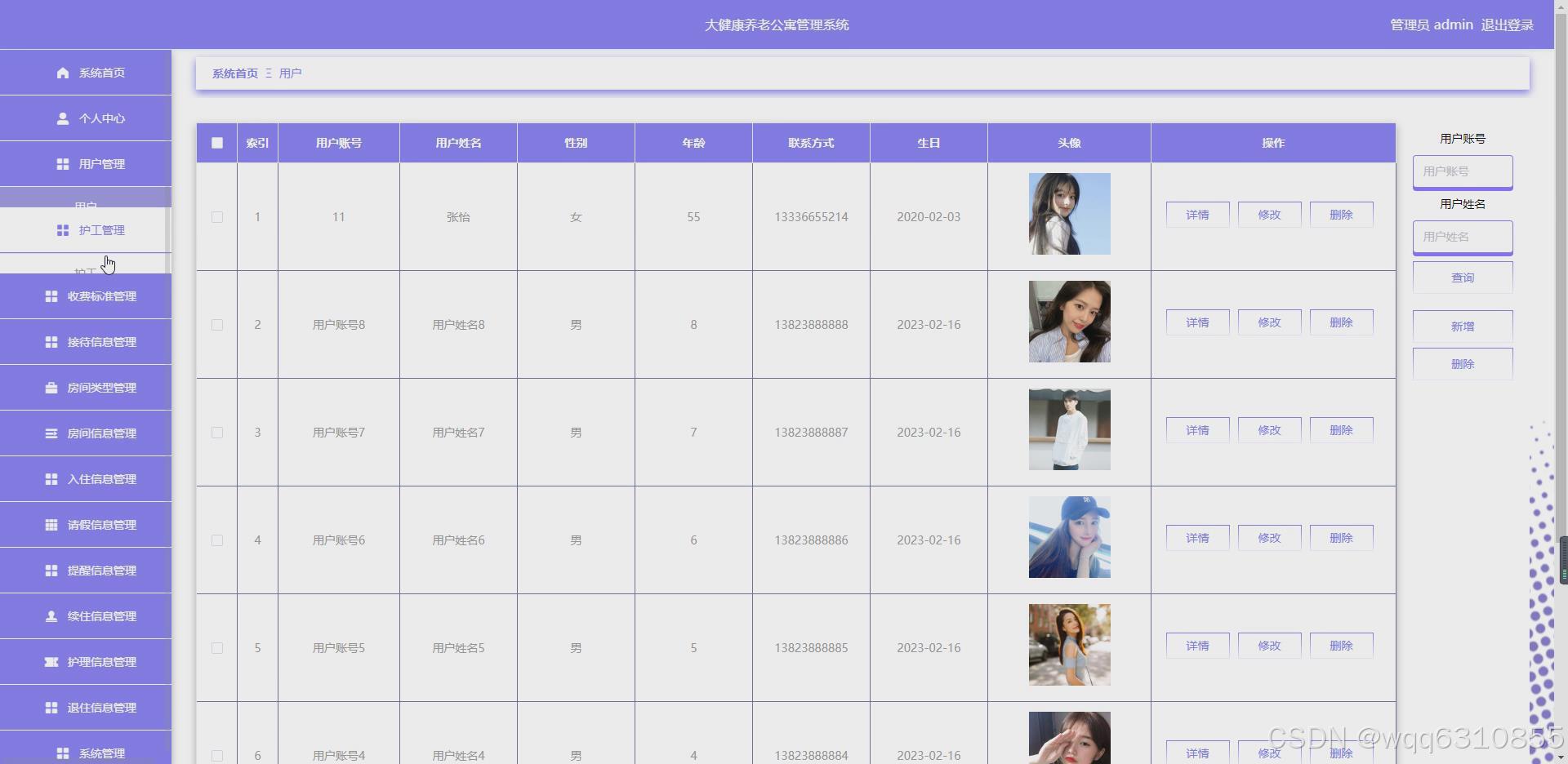Screen dimensions: 1568x764
Task: Click the grid icon beside 系统管理
Action: 63,753
